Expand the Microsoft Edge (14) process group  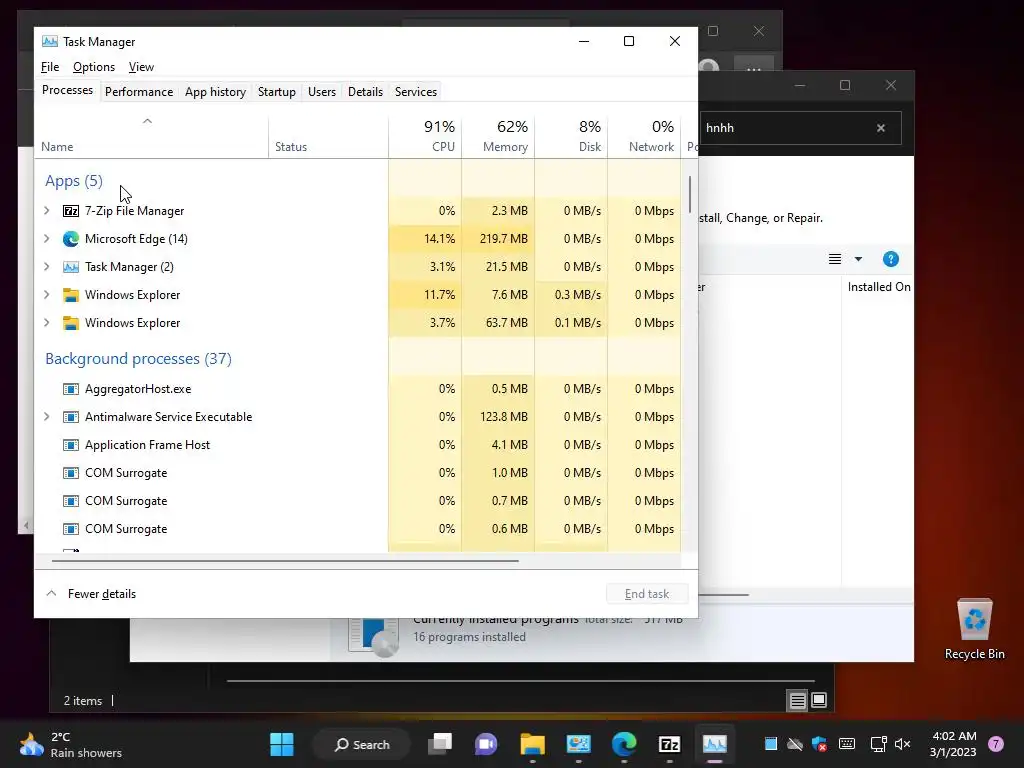pyautogui.click(x=46, y=239)
